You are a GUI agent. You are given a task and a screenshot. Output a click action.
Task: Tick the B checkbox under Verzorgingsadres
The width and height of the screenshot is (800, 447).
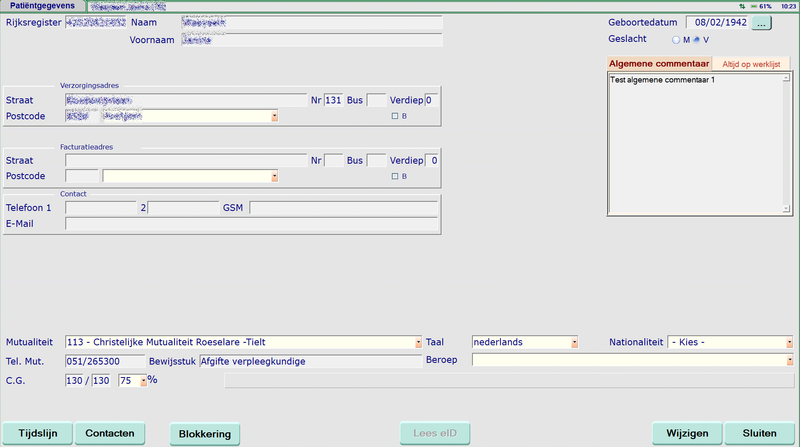pyautogui.click(x=394, y=116)
